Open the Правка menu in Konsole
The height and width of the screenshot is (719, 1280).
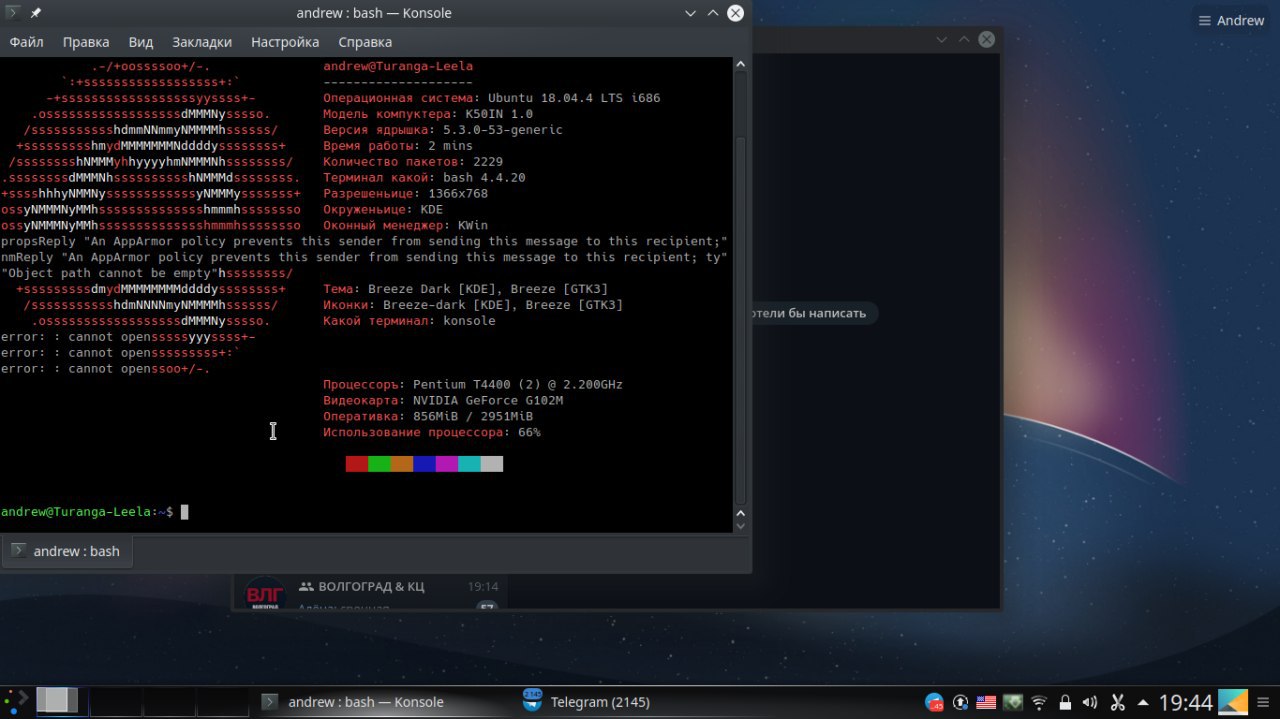tap(86, 42)
